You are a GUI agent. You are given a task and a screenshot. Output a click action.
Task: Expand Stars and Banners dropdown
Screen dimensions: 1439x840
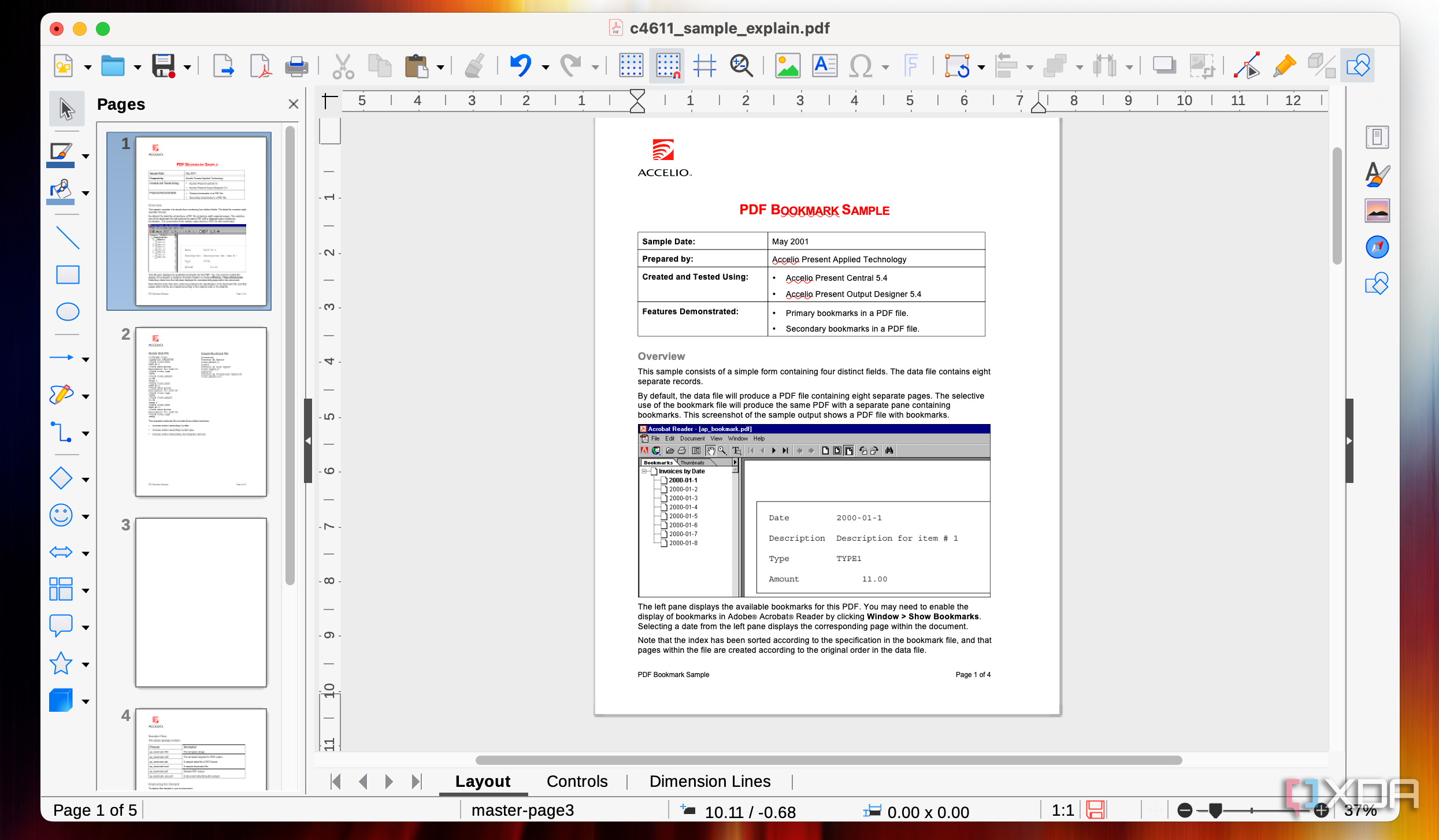86,664
